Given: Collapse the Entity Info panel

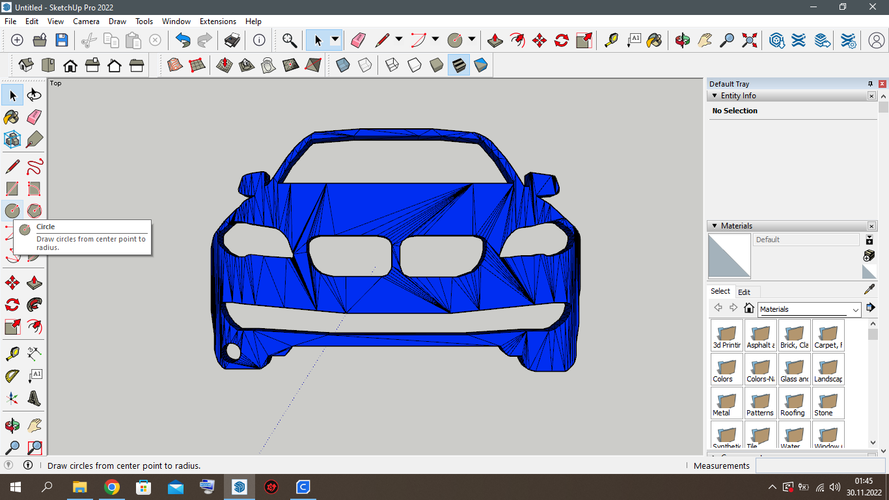Looking at the screenshot, I should (x=713, y=96).
